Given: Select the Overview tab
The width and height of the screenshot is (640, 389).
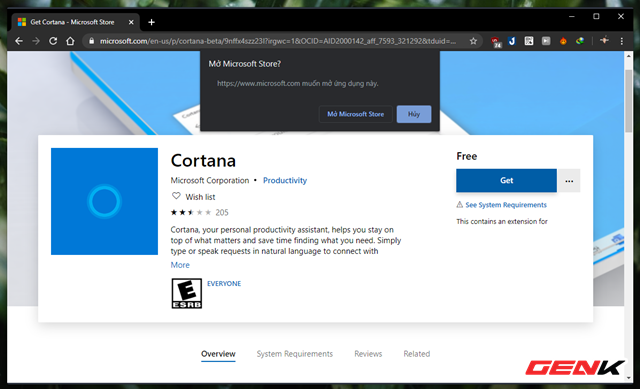Looking at the screenshot, I should (x=218, y=354).
